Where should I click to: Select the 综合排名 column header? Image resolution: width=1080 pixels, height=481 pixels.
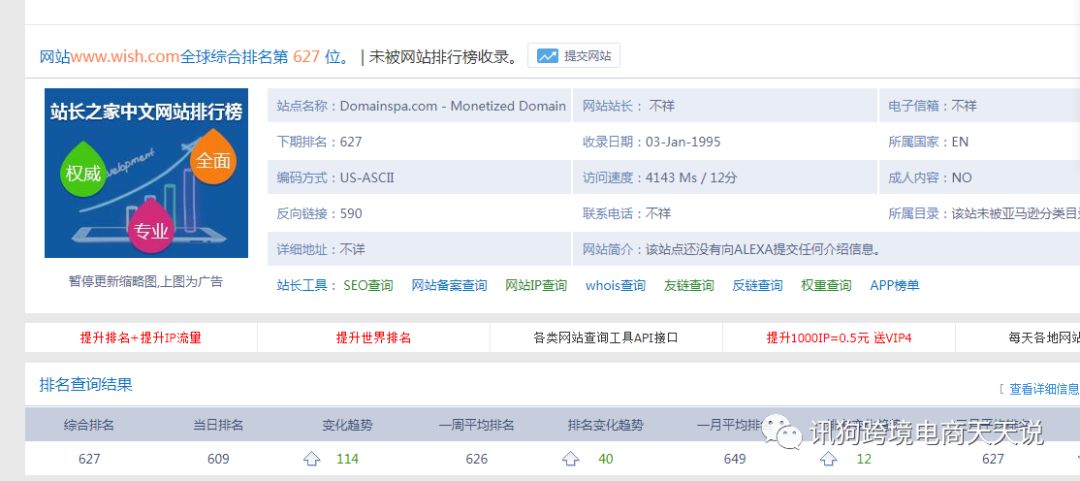pyautogui.click(x=89, y=425)
